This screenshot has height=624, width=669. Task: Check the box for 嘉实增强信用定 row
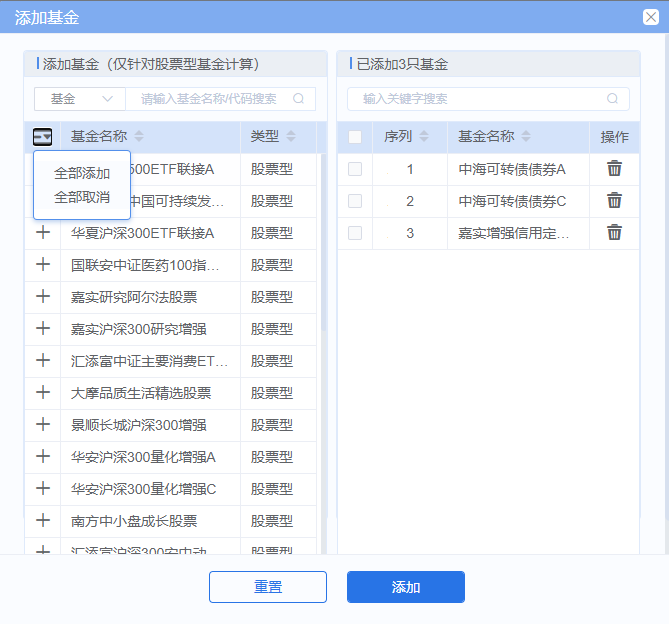click(355, 233)
